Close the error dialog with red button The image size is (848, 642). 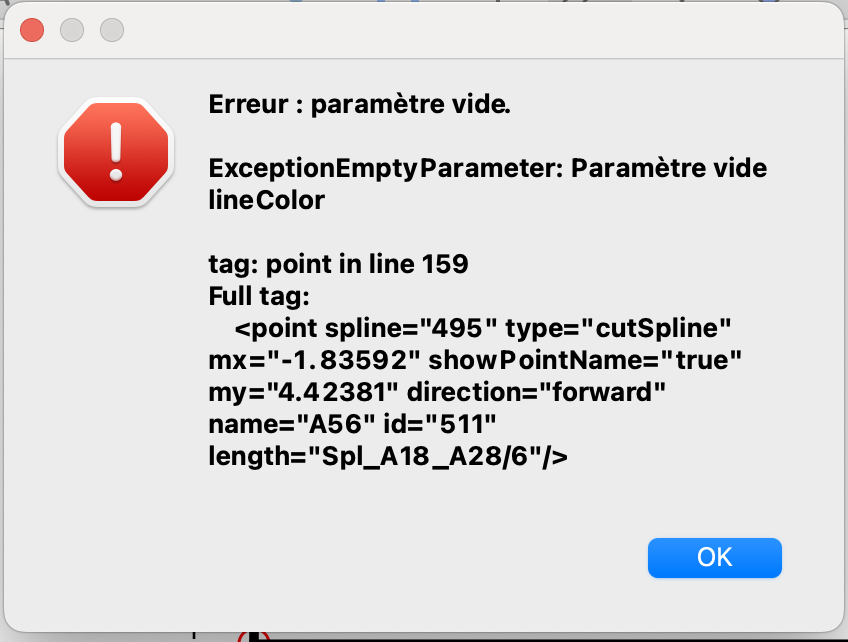point(32,30)
